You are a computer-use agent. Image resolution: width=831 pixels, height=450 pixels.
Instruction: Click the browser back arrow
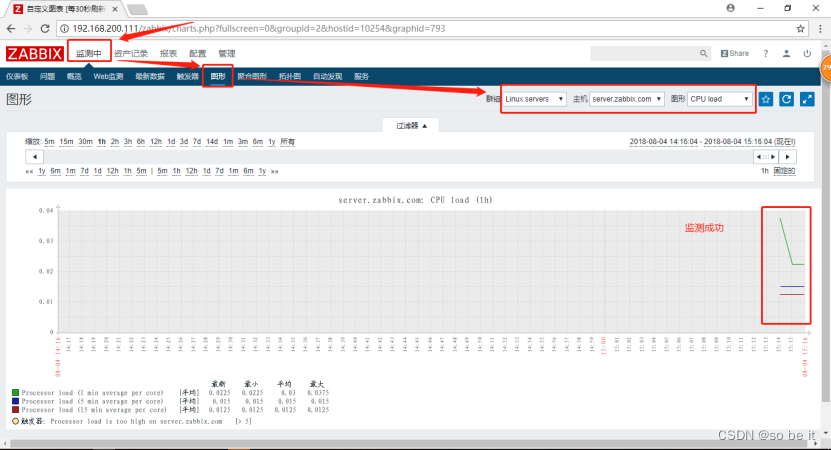click(x=11, y=29)
